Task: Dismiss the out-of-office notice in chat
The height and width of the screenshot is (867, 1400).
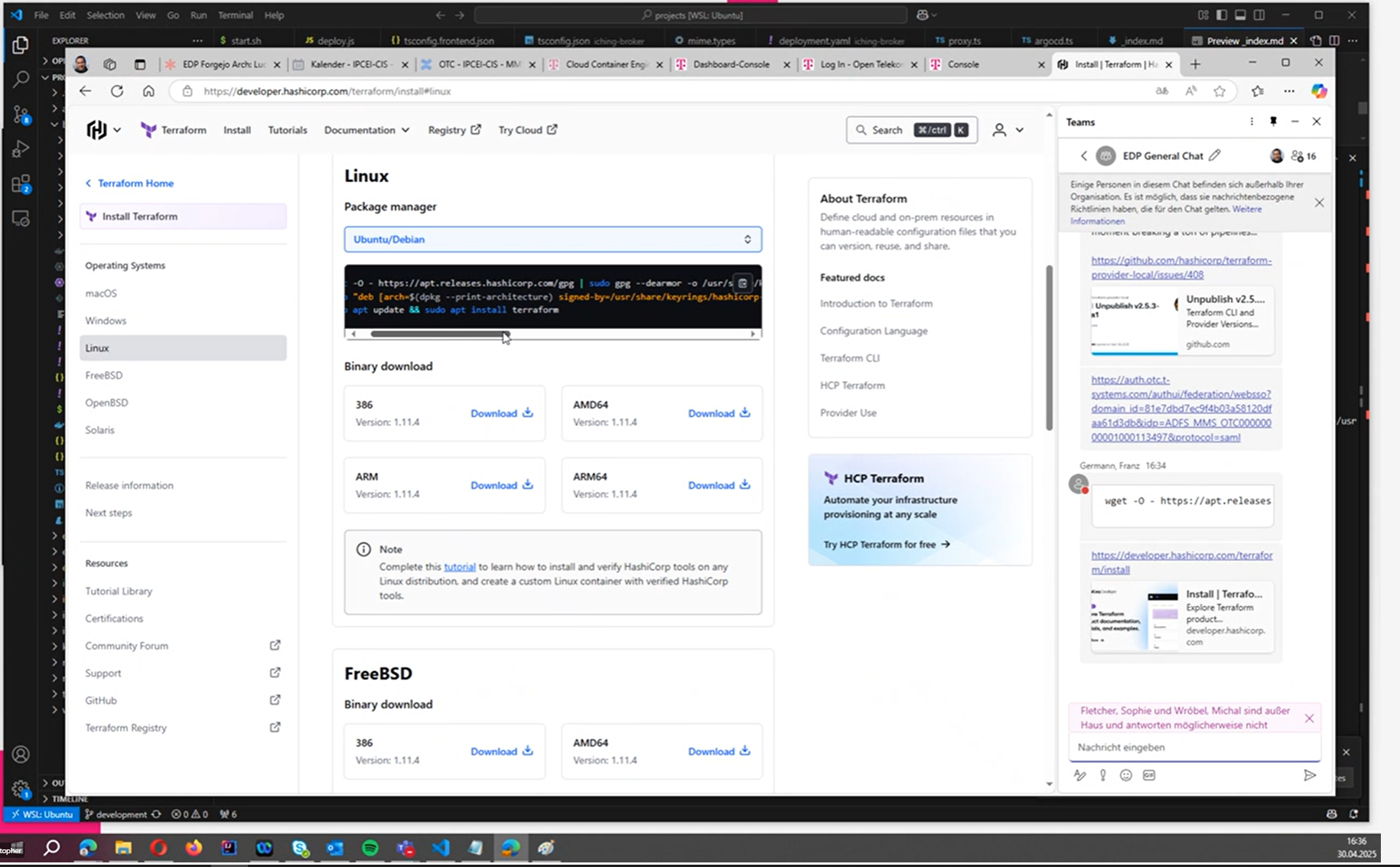Action: (1309, 719)
